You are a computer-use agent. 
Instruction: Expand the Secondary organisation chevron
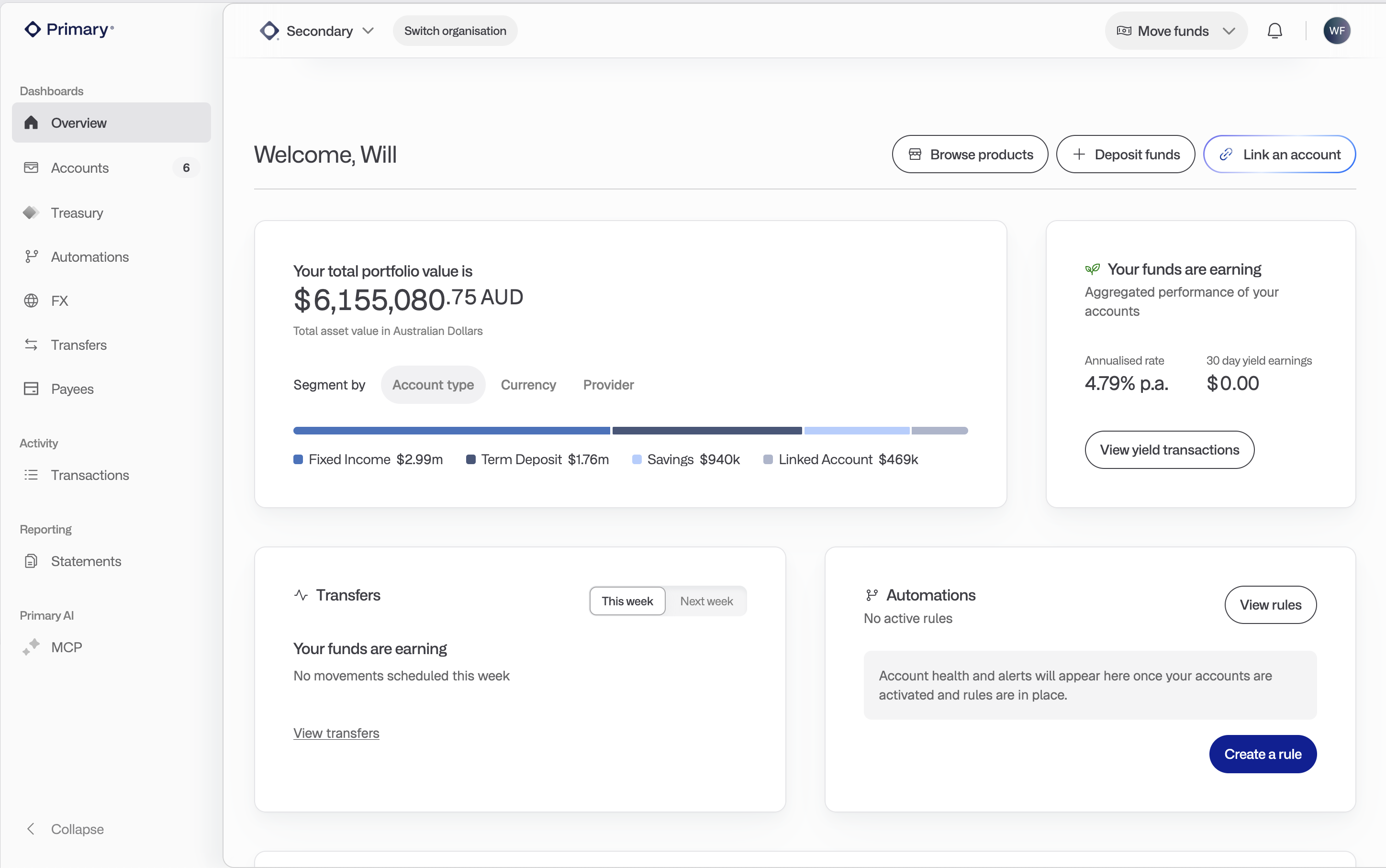[x=369, y=31]
